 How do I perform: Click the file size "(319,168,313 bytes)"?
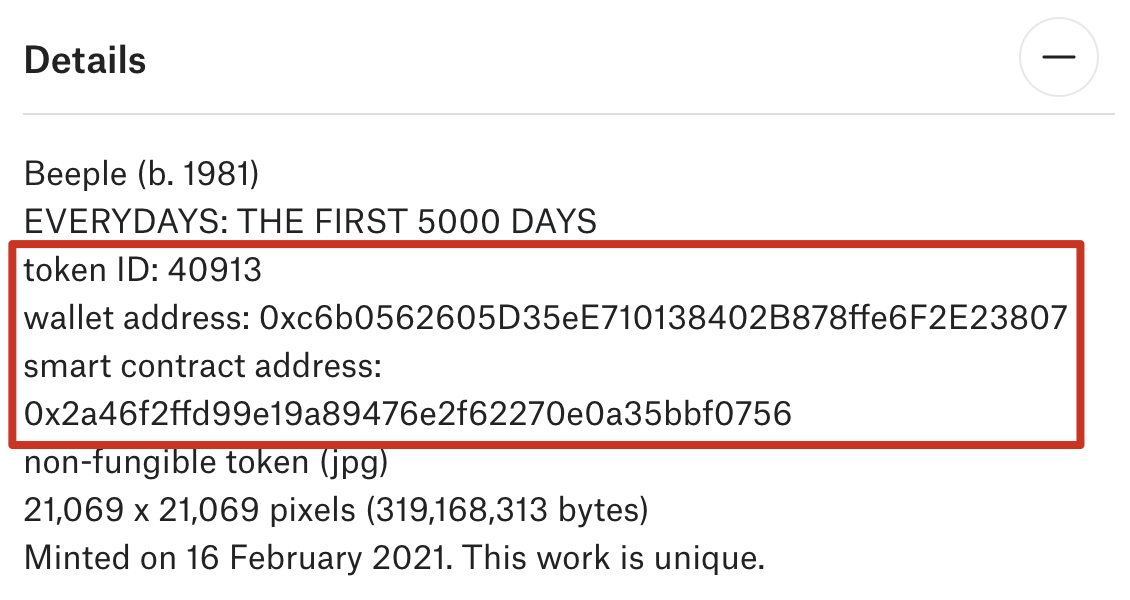pyautogui.click(x=506, y=510)
